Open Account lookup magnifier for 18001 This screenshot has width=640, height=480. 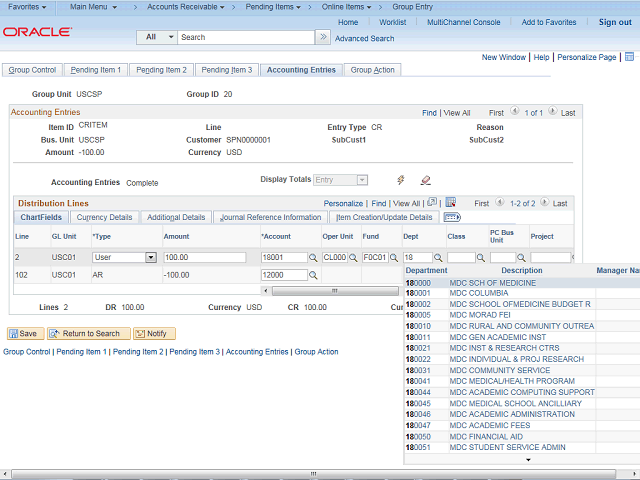tap(312, 258)
